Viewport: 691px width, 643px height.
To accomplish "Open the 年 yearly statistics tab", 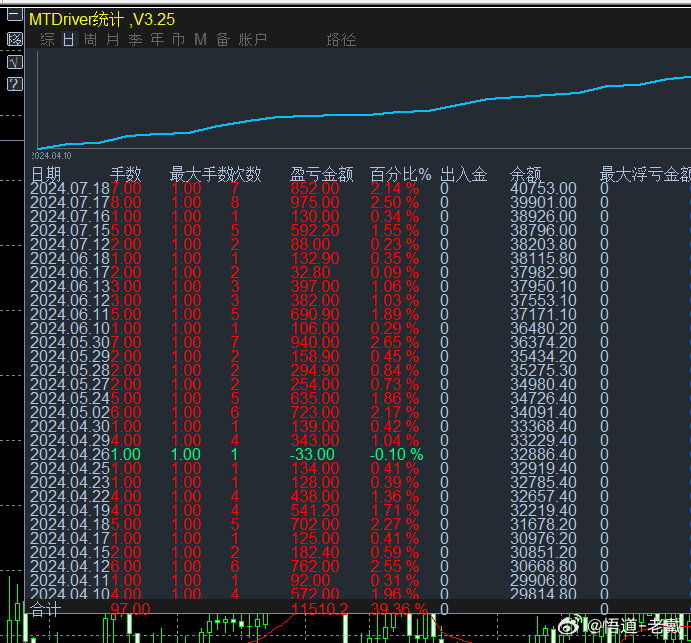I will (x=156, y=40).
